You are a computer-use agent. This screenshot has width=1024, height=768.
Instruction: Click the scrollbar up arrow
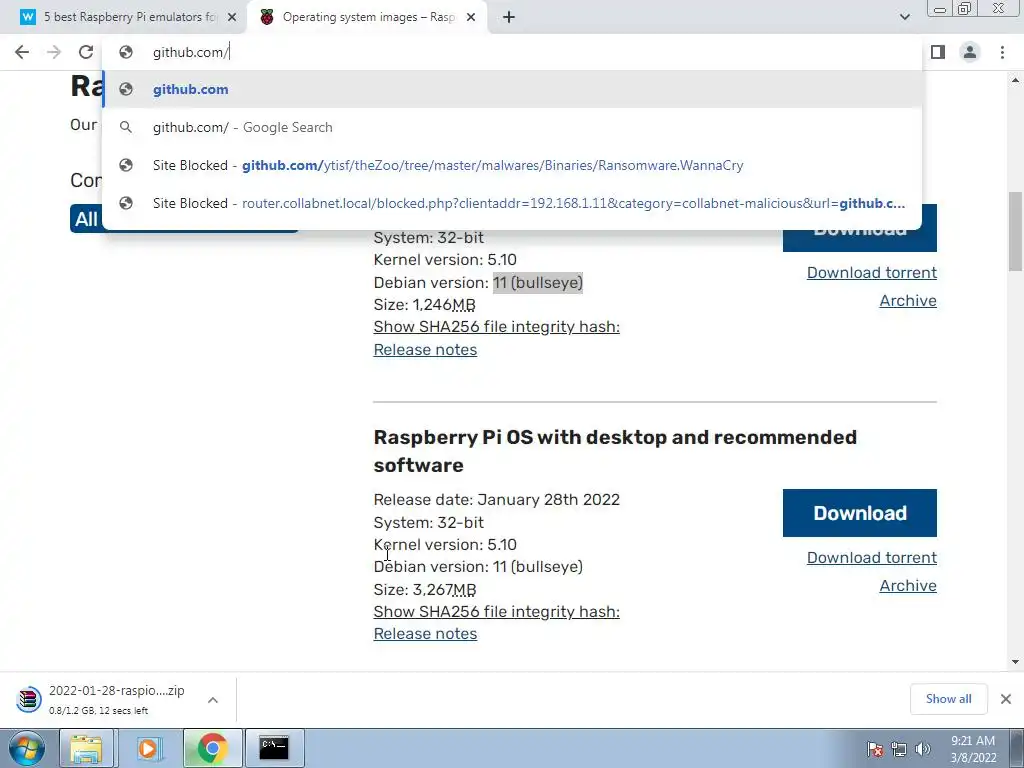click(x=1015, y=80)
